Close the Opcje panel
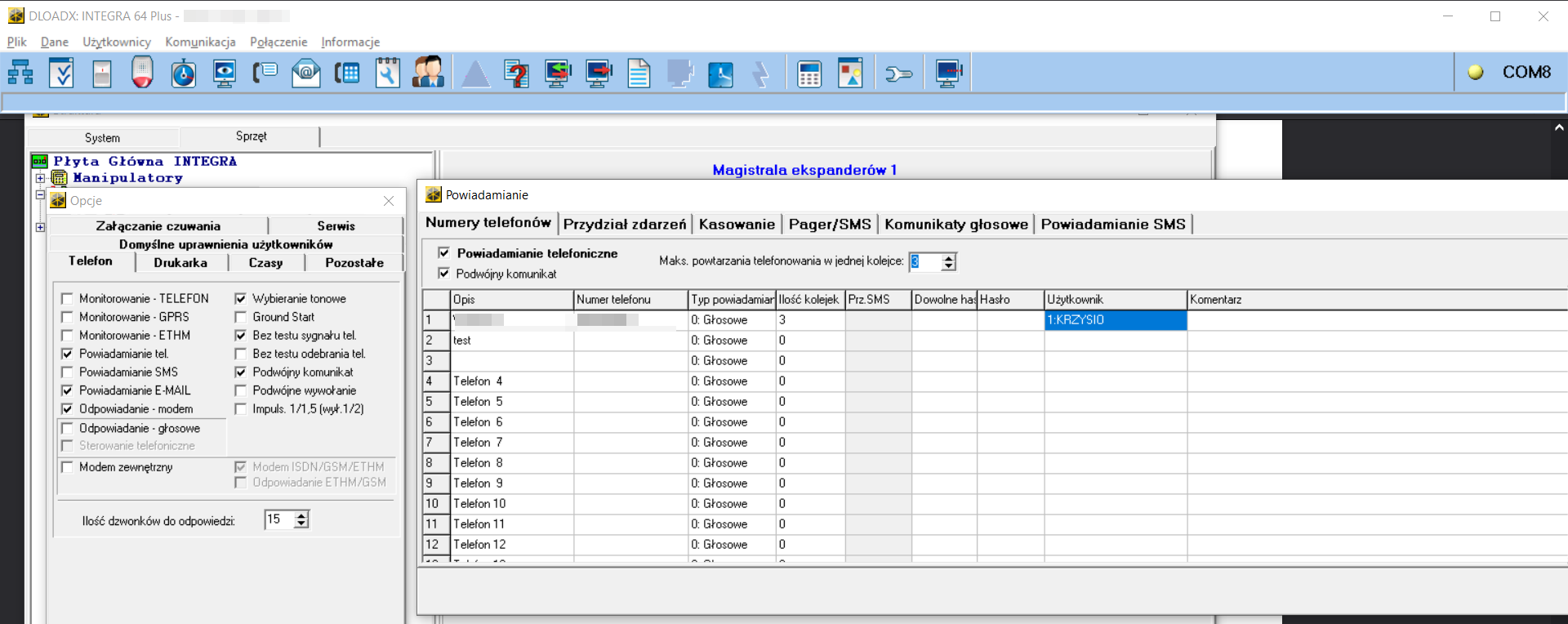 (x=389, y=201)
